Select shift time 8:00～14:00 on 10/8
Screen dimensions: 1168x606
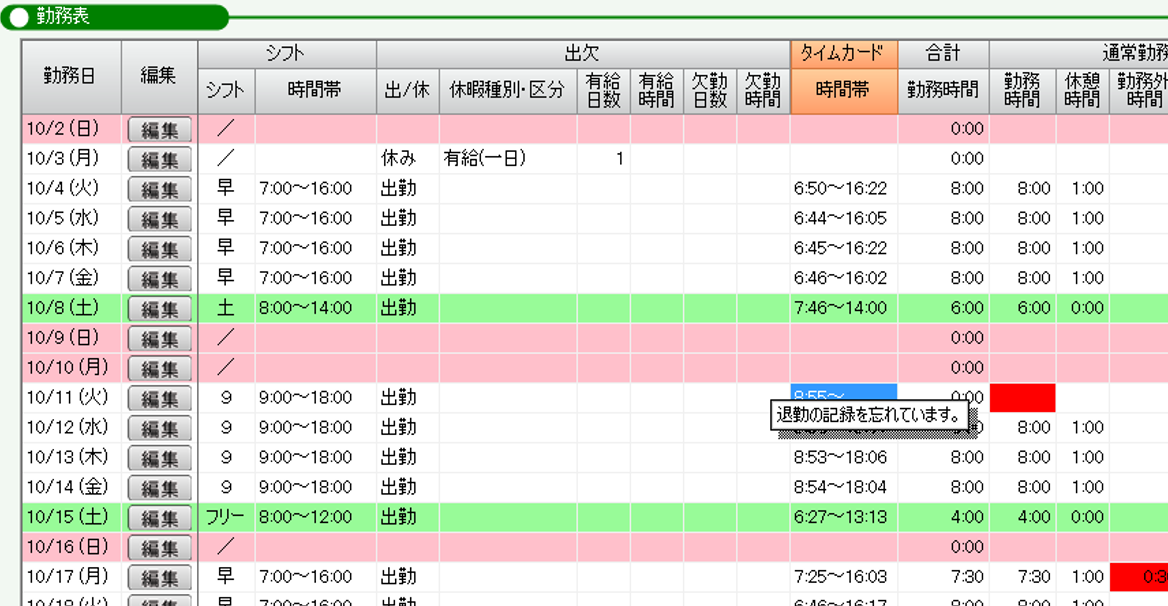[x=315, y=307]
